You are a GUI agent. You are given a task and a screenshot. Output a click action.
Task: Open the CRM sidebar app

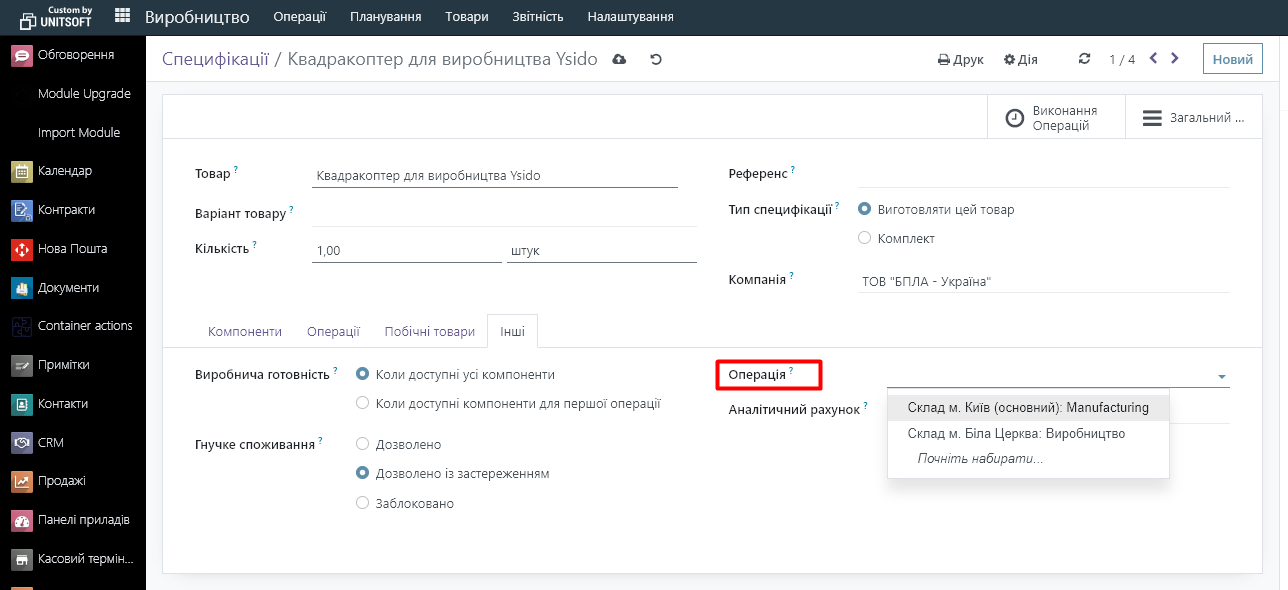(x=73, y=443)
